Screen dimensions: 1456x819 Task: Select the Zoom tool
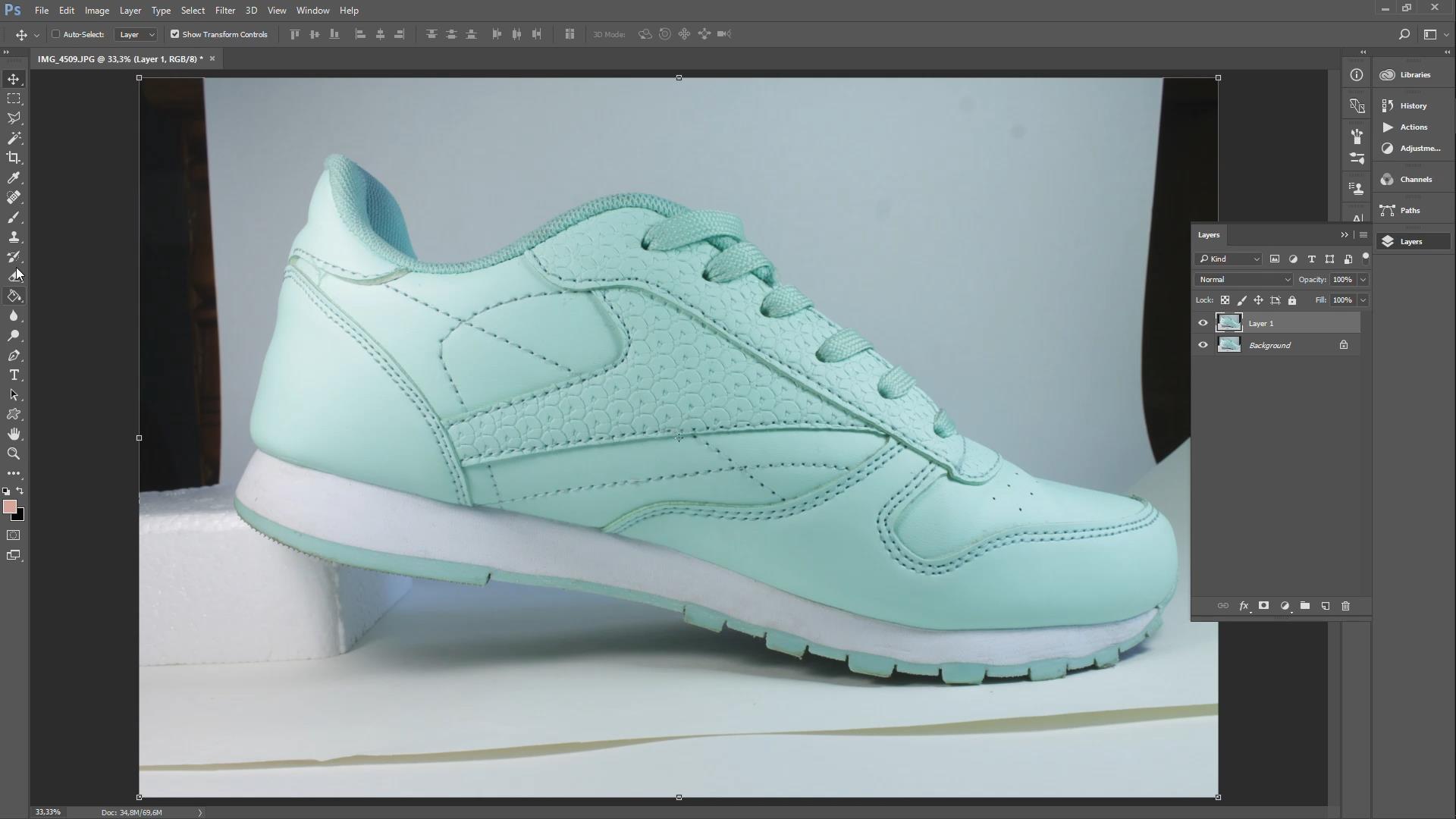click(14, 453)
